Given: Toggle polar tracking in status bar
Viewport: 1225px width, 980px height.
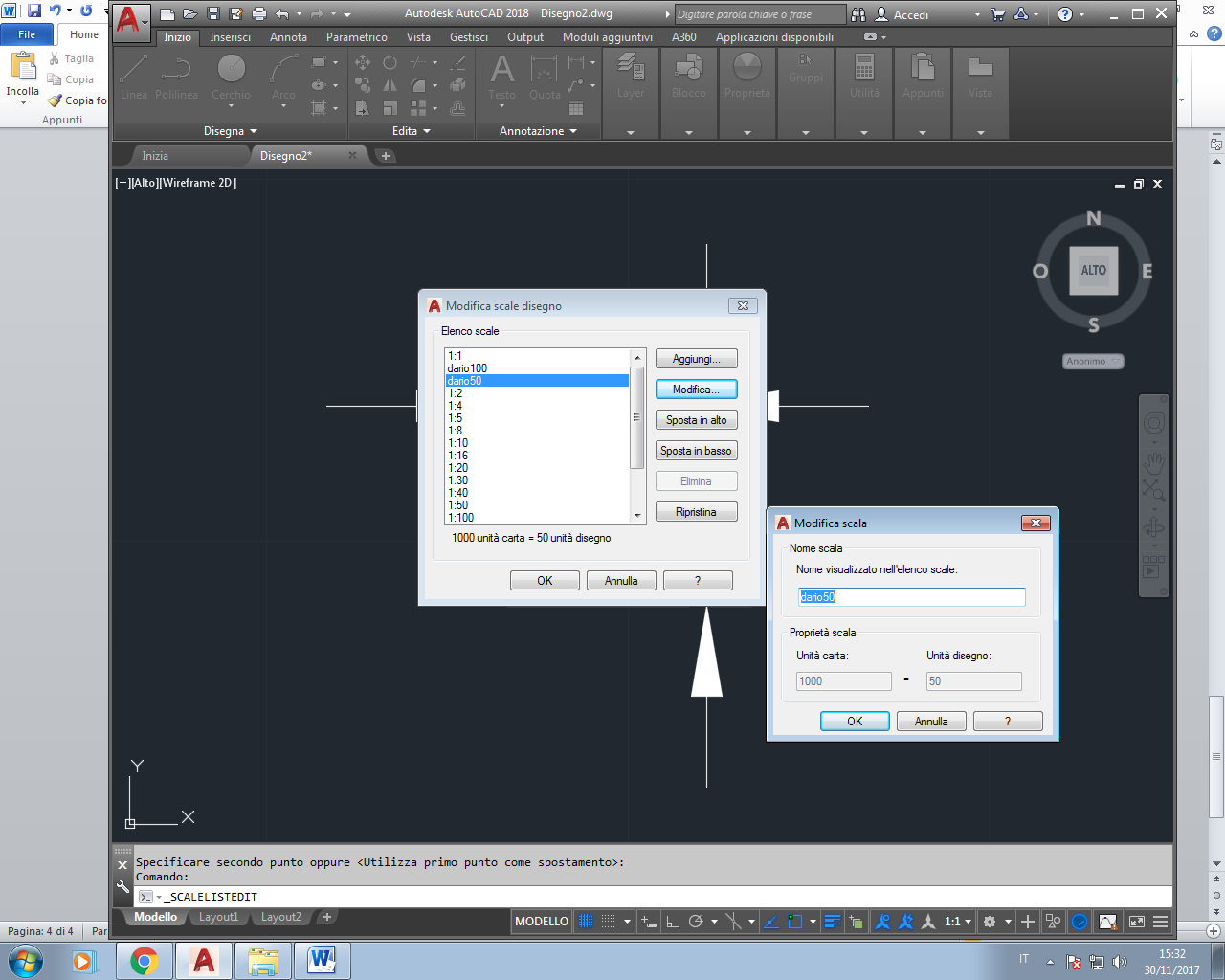Looking at the screenshot, I should 696,922.
